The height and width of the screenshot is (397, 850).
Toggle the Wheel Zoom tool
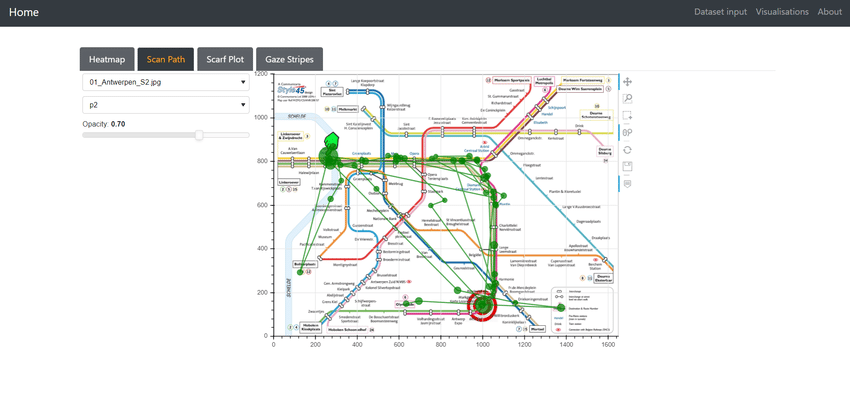627,132
